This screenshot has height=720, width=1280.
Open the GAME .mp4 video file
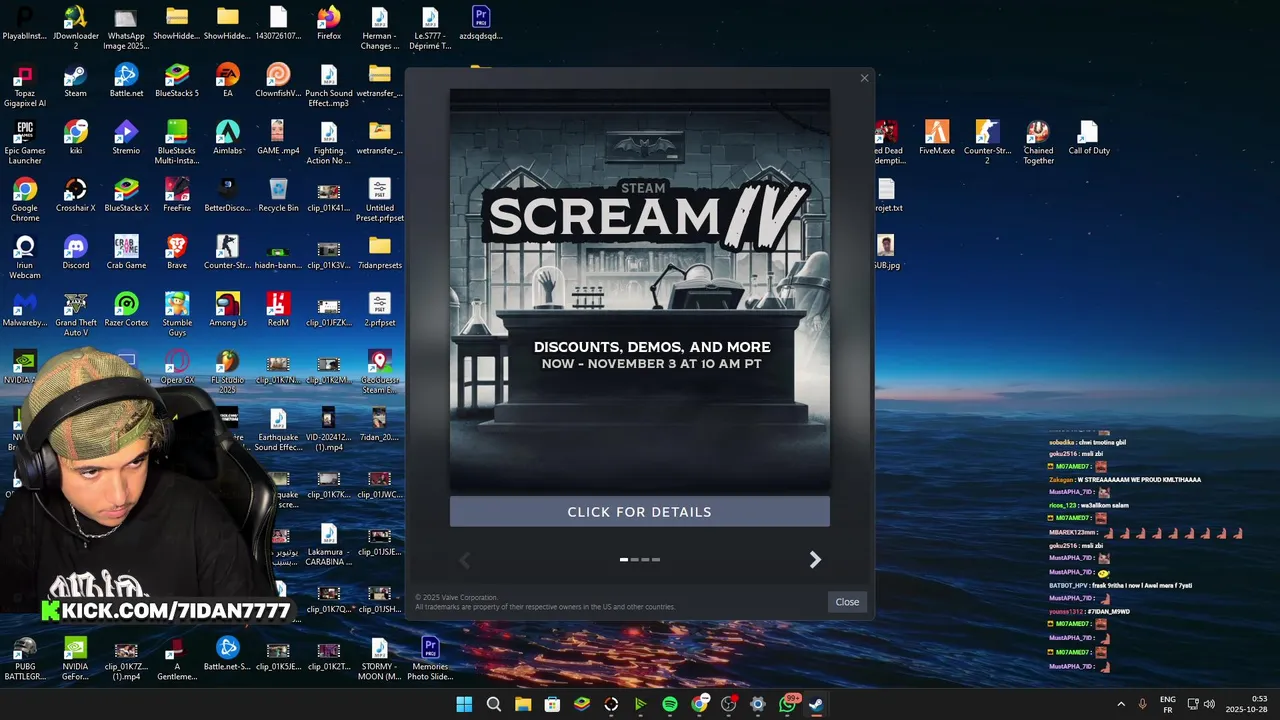tap(278, 139)
